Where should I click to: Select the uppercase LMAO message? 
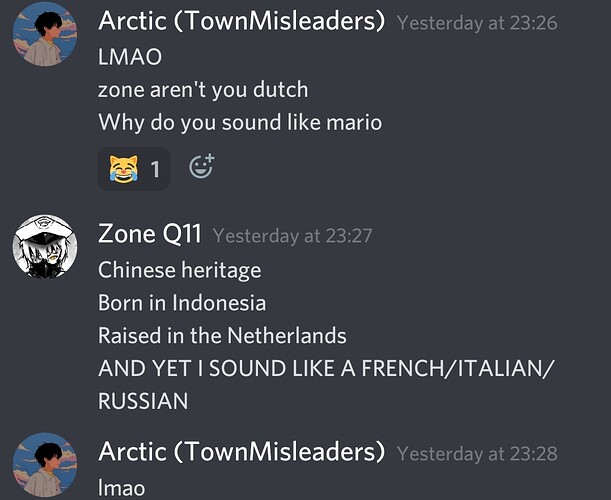(x=130, y=57)
